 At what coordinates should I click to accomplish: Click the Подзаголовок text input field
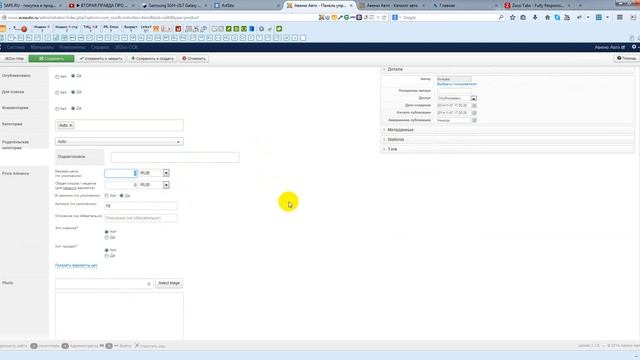click(175, 157)
